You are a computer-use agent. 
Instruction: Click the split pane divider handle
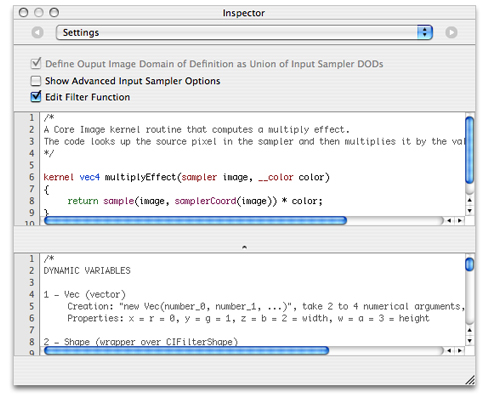pyautogui.click(x=244, y=247)
